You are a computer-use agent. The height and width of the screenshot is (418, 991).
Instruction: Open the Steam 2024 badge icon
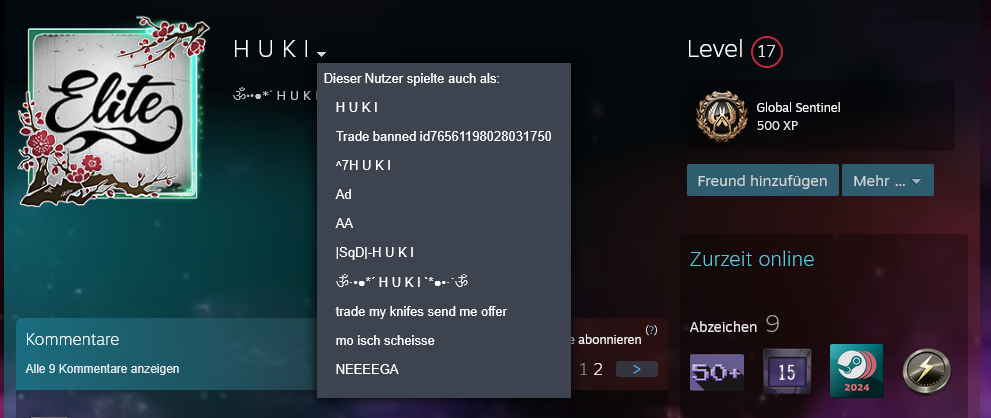click(856, 371)
